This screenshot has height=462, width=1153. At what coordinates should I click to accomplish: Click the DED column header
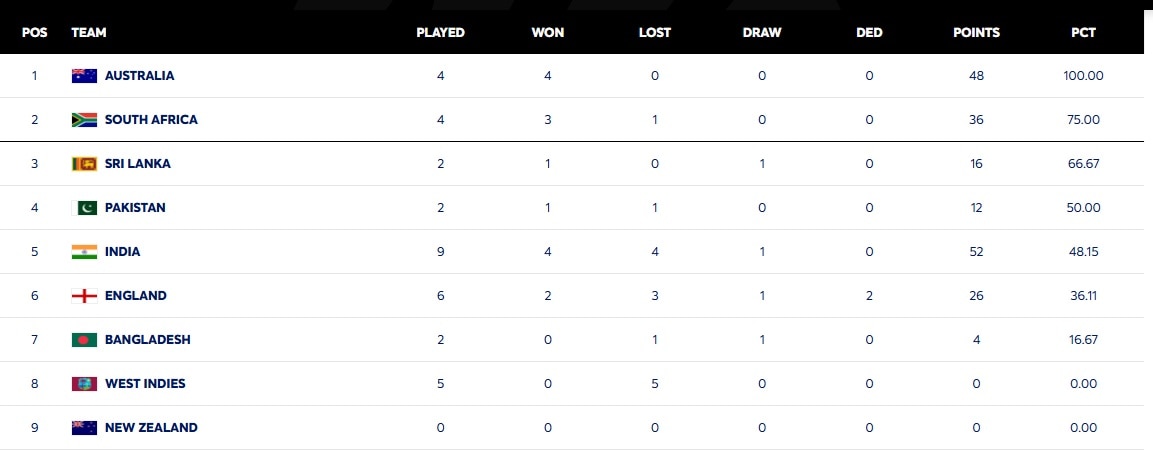pos(869,32)
